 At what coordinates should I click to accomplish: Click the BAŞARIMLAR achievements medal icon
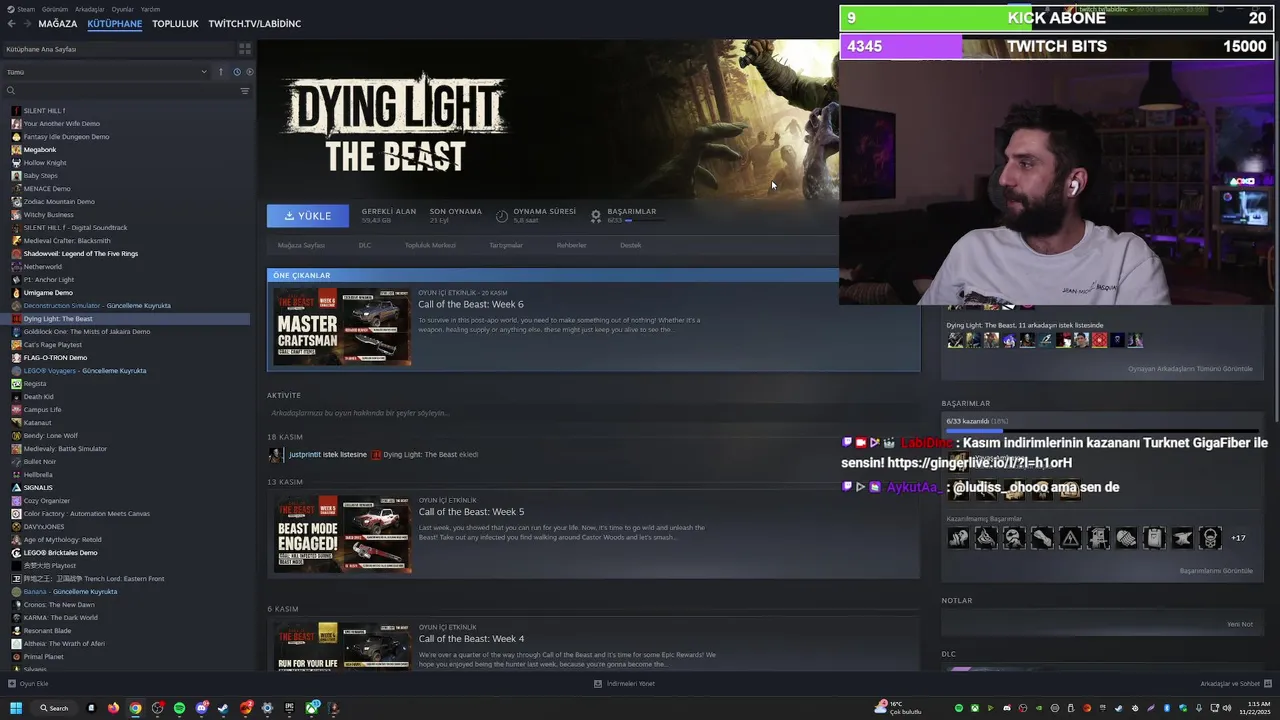[x=596, y=215]
